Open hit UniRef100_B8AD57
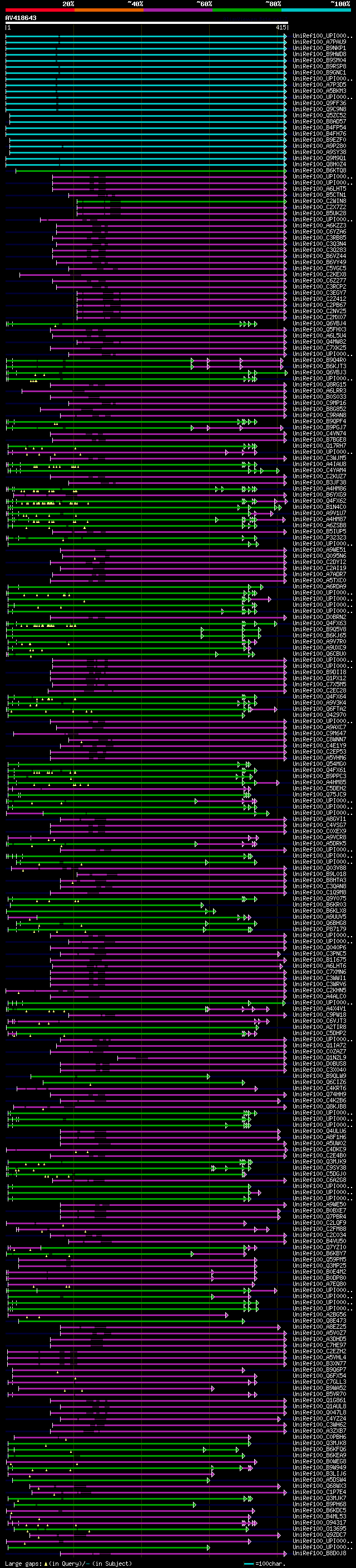This screenshot has width=356, height=1568. 319,121
